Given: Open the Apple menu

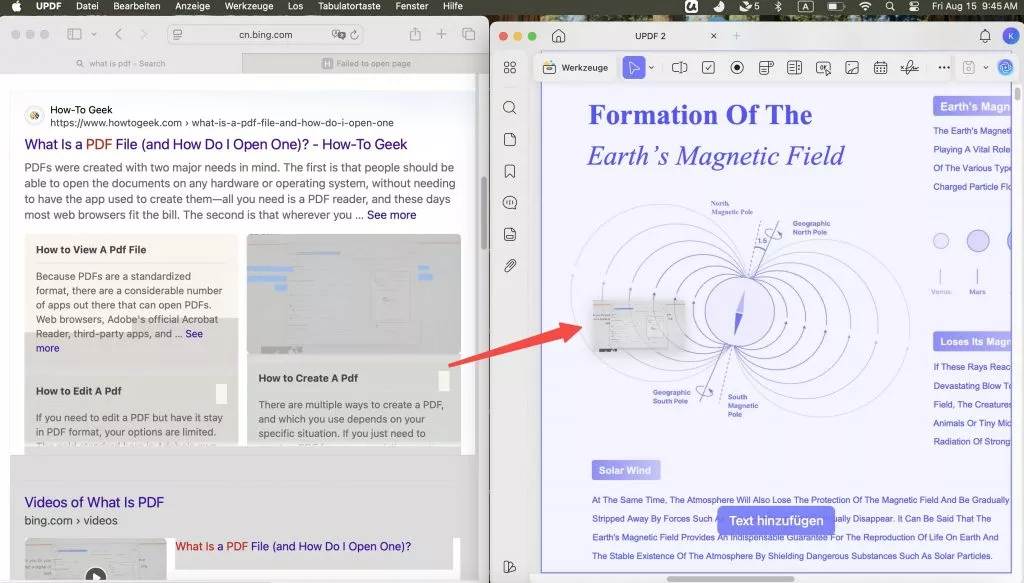Looking at the screenshot, I should tap(17, 6).
